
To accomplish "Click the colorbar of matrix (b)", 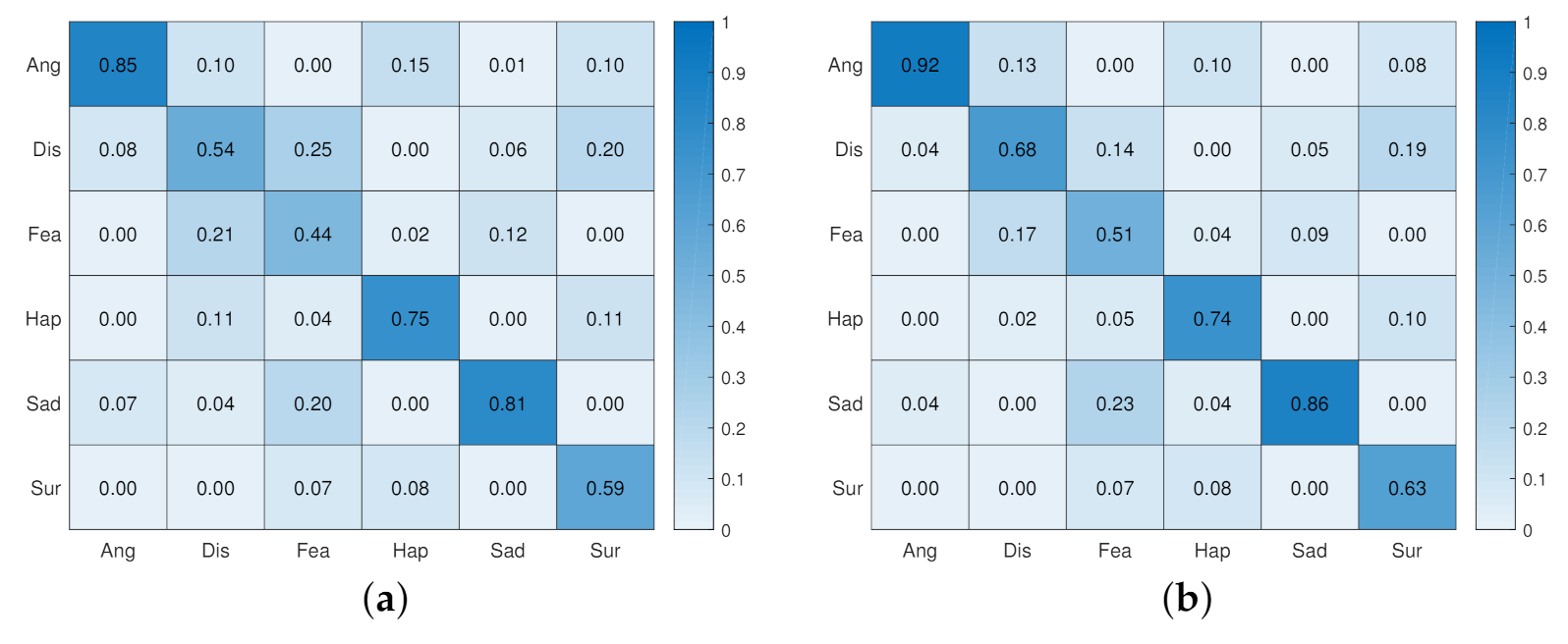I will tap(1495, 276).
